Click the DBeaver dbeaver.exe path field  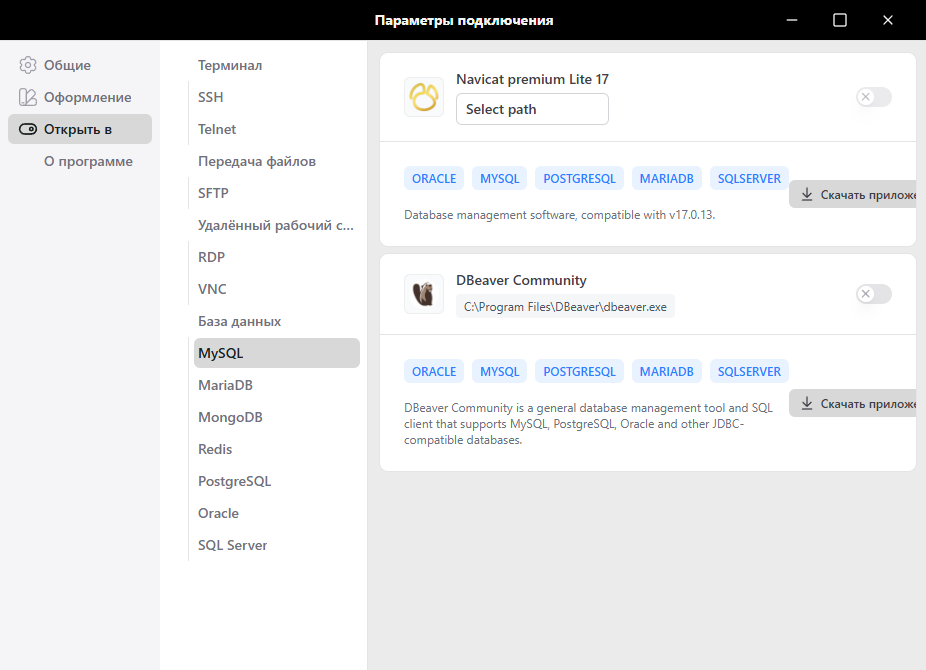(x=565, y=306)
